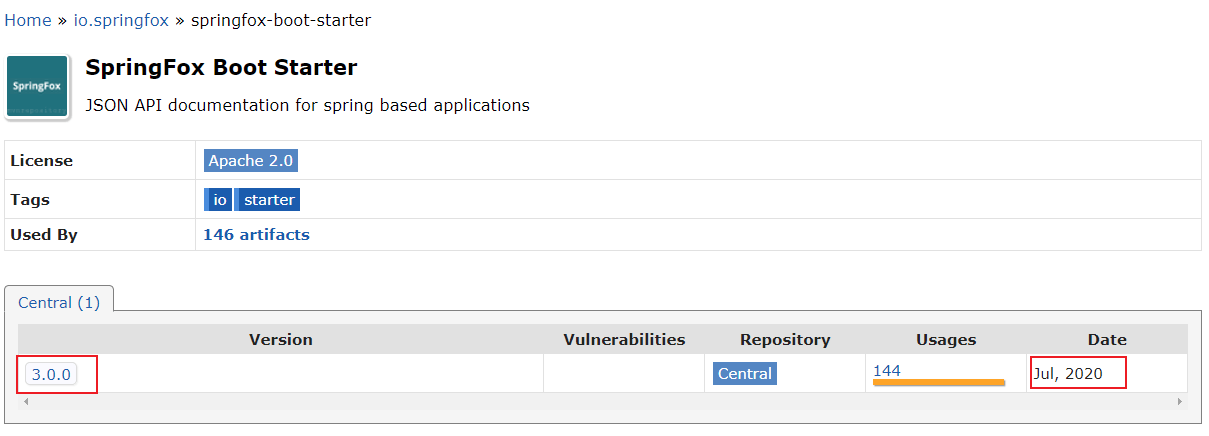The width and height of the screenshot is (1209, 436).
Task: Switch to the Central (1) tab
Action: click(59, 302)
